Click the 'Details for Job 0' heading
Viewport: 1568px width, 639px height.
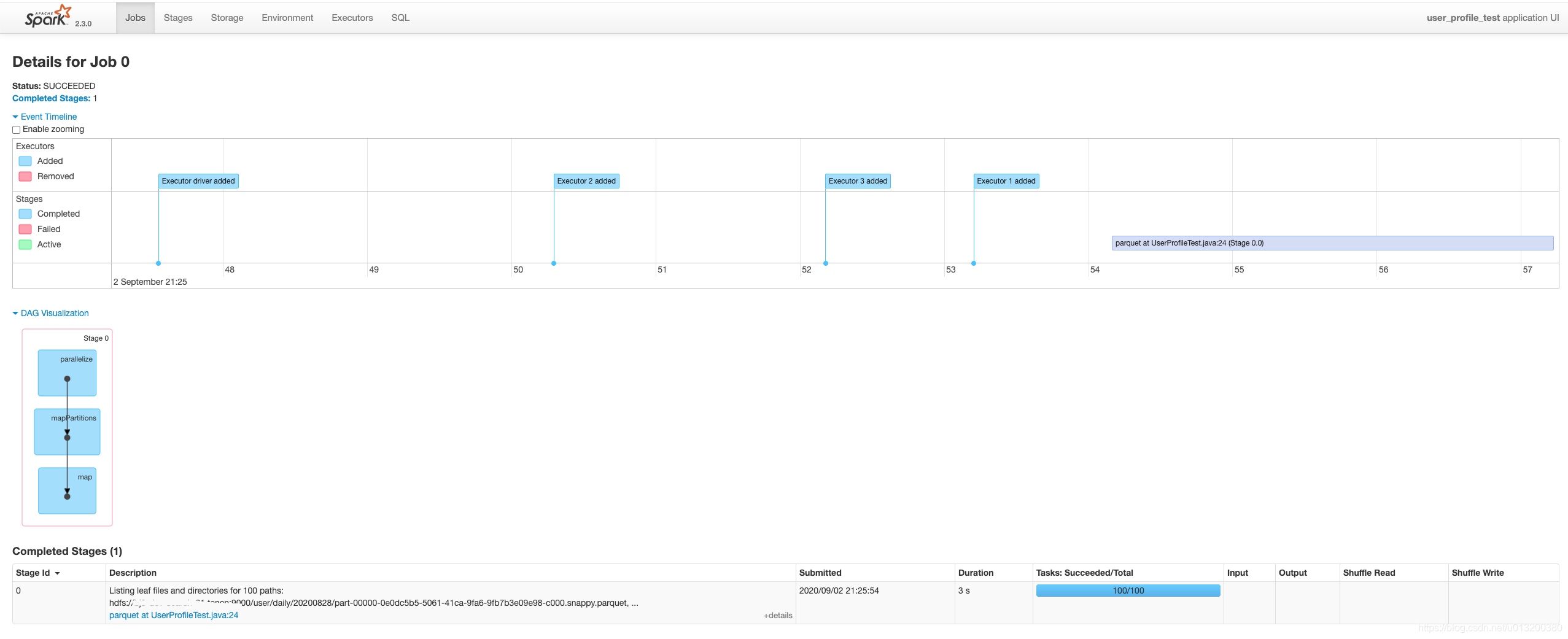click(71, 62)
